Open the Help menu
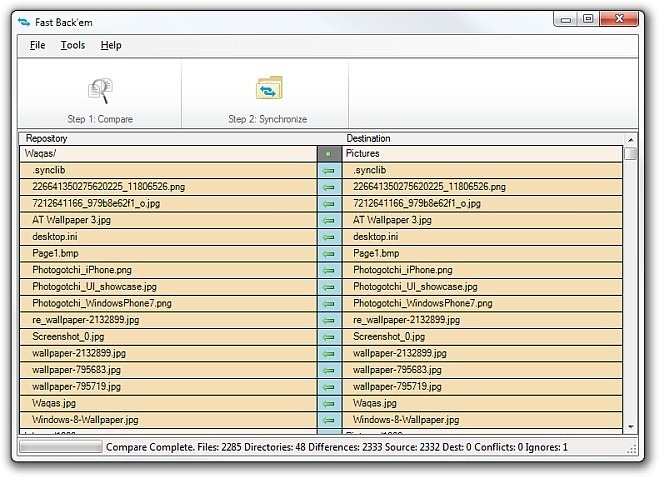Screen dimensions: 660x478 pyautogui.click(x=111, y=45)
